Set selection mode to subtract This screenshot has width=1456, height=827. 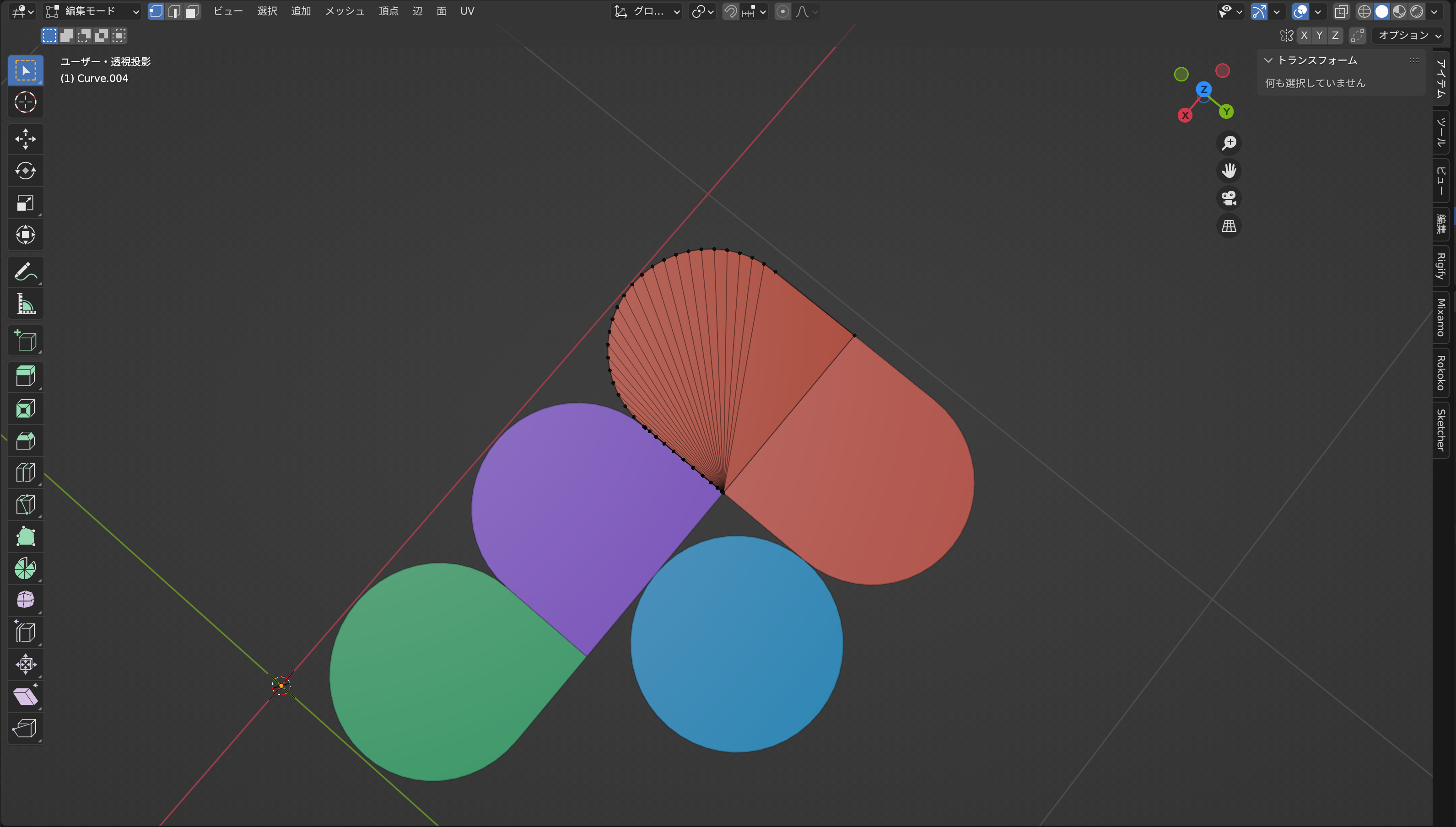tap(84, 36)
